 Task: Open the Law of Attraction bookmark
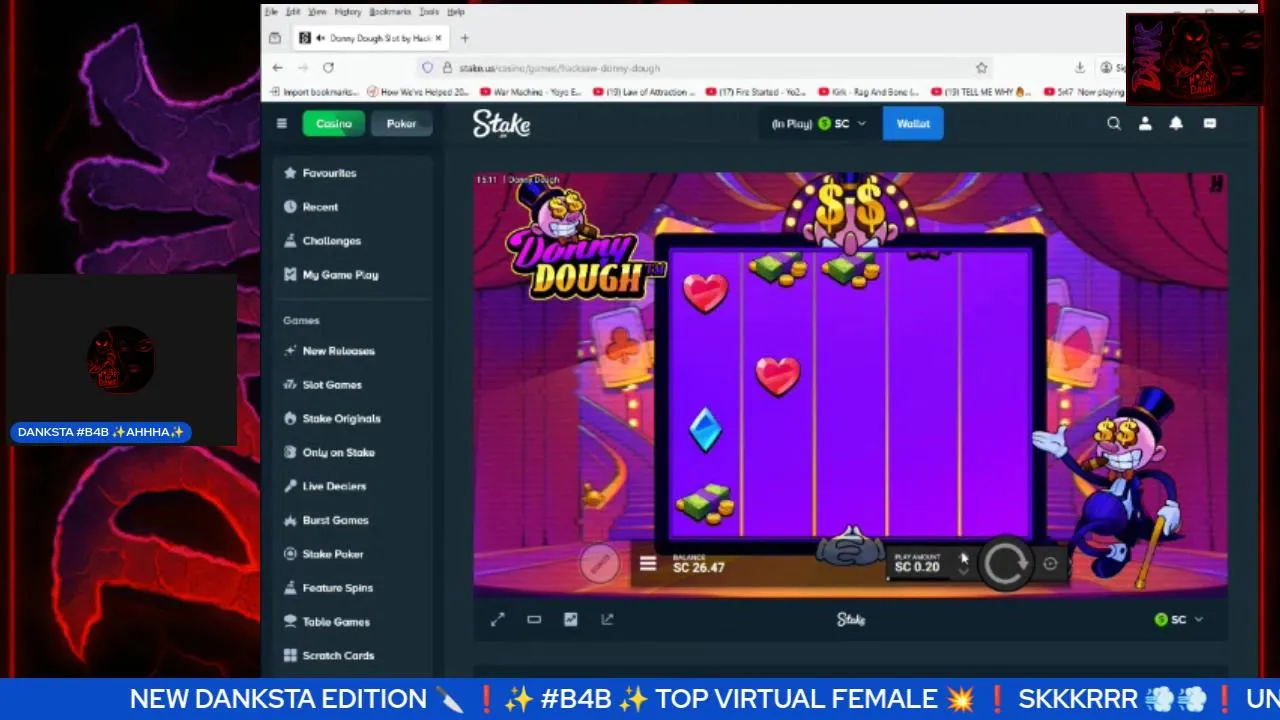coord(645,92)
